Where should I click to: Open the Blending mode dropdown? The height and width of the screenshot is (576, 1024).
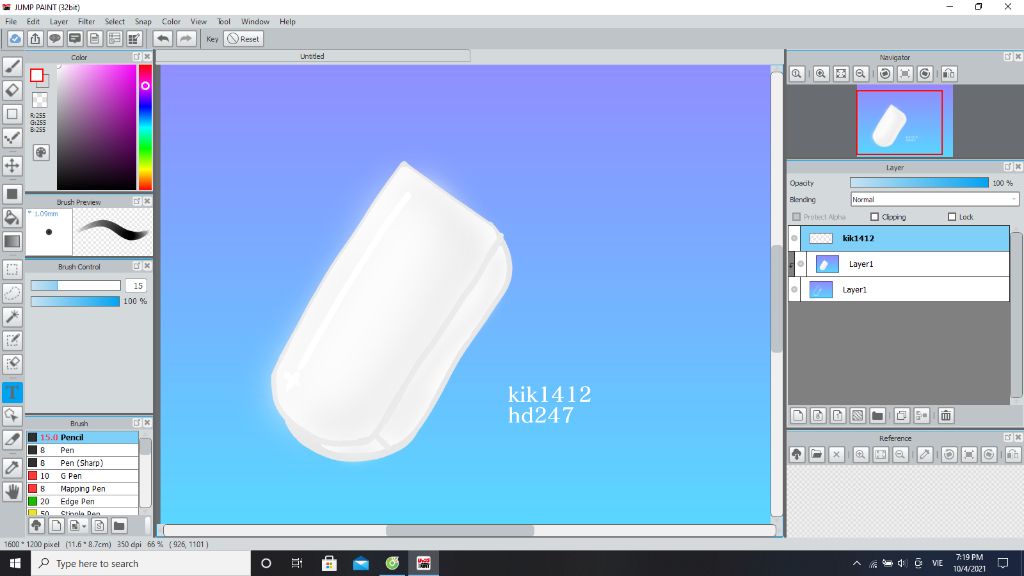click(935, 199)
